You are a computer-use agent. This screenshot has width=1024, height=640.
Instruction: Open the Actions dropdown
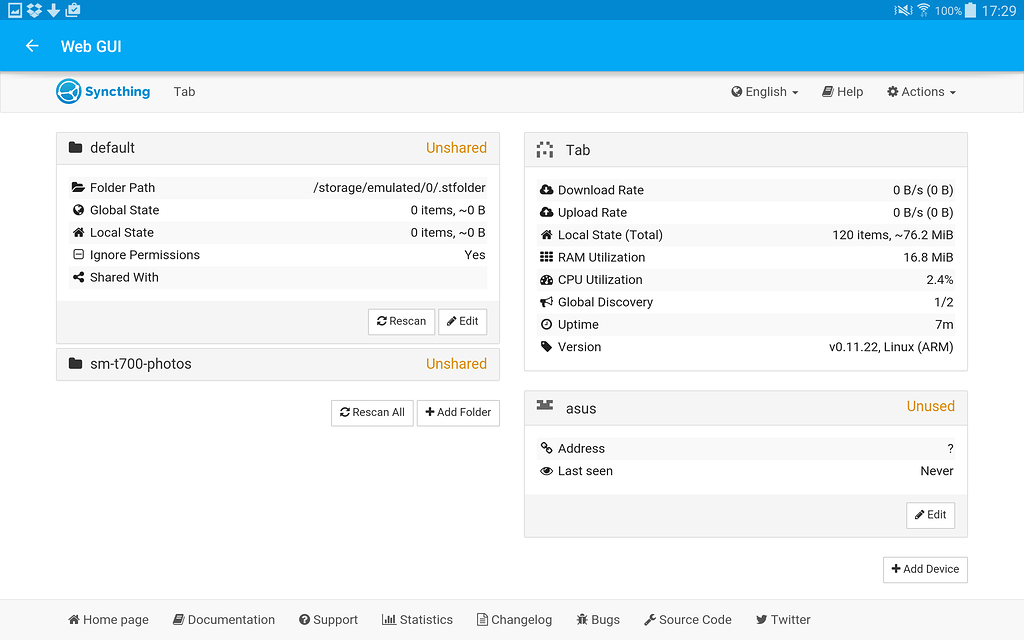coord(920,91)
